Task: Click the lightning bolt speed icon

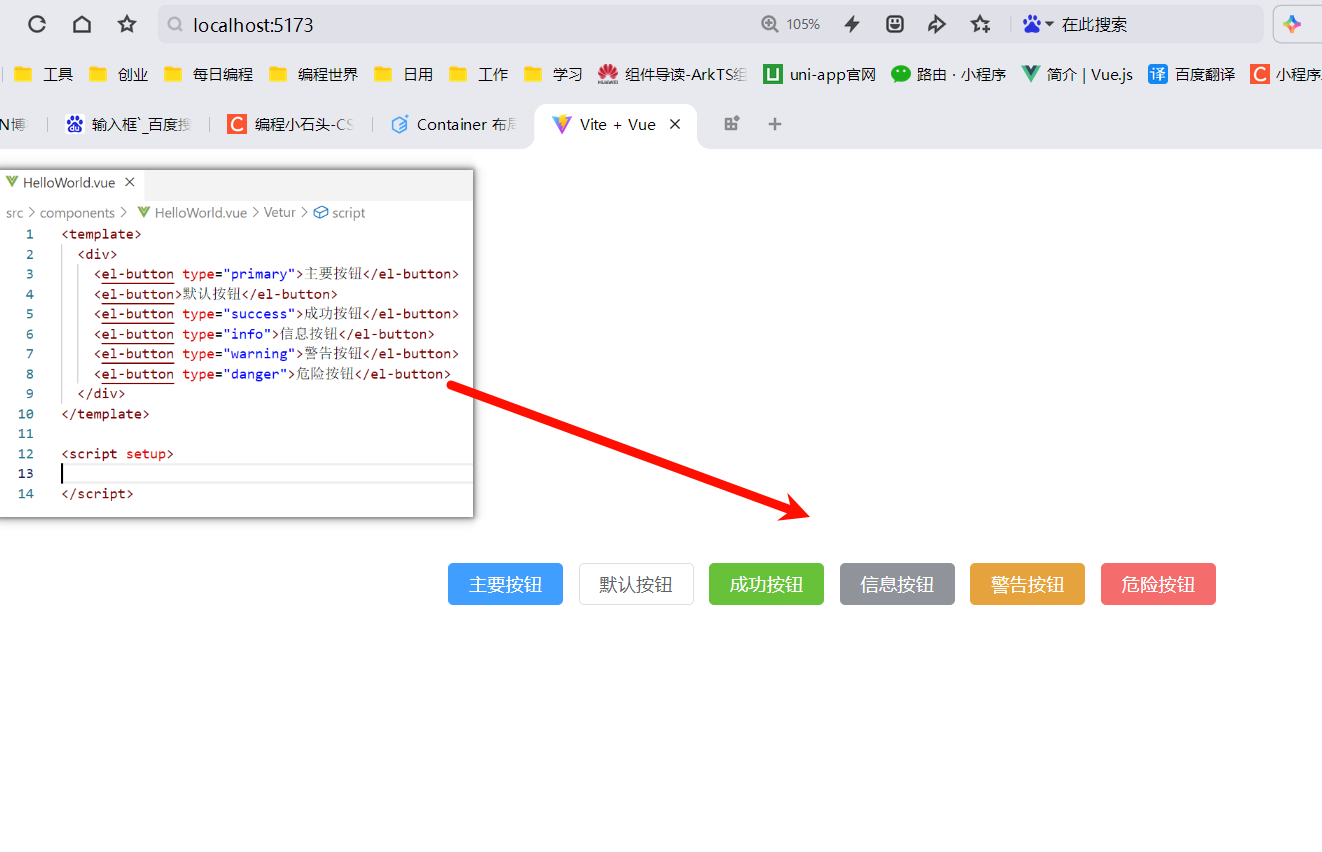Action: [852, 24]
